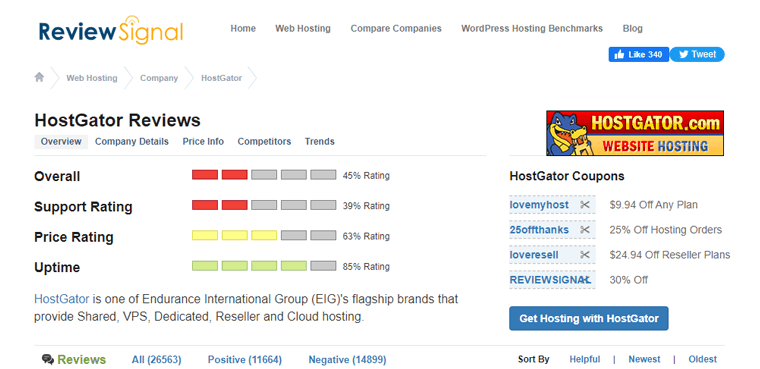Click the 'Overall' label

(x=57, y=176)
